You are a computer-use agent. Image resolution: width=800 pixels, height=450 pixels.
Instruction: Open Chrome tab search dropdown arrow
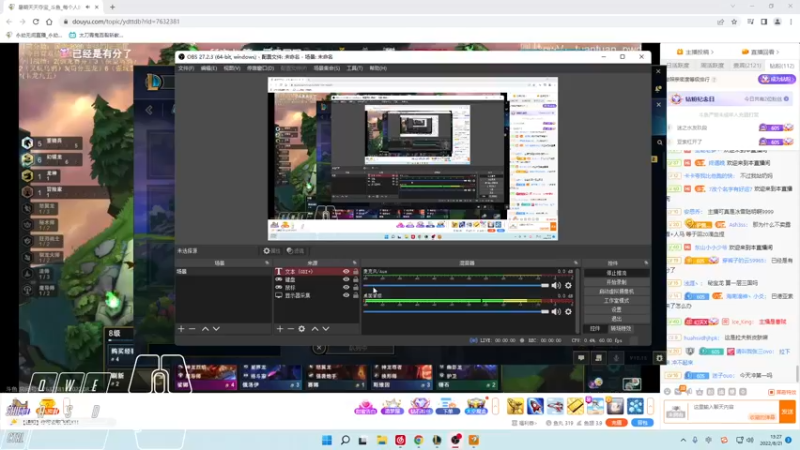(x=733, y=6)
